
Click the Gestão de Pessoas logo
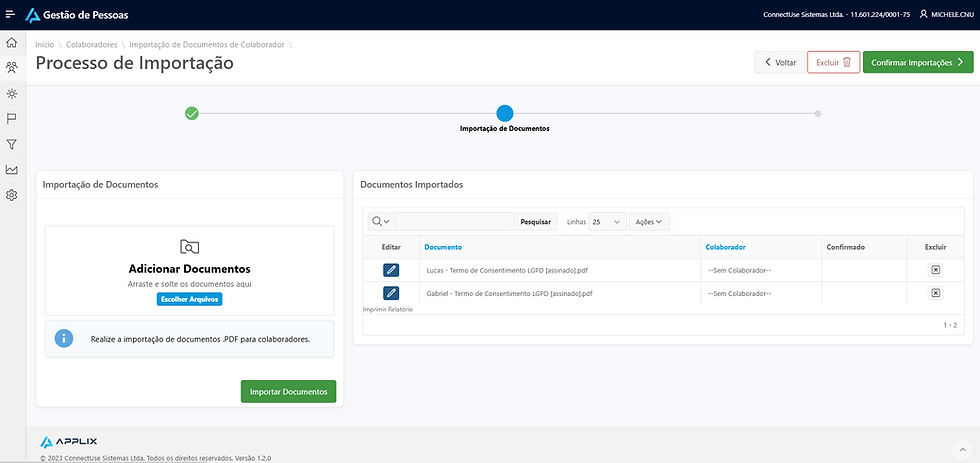[x=76, y=14]
